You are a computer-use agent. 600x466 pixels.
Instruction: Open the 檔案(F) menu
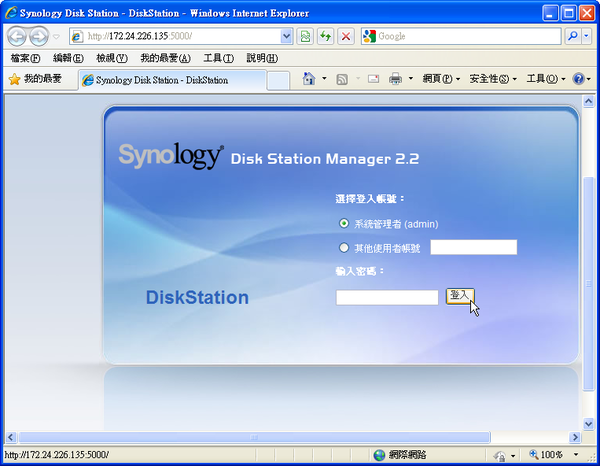(x=25, y=58)
